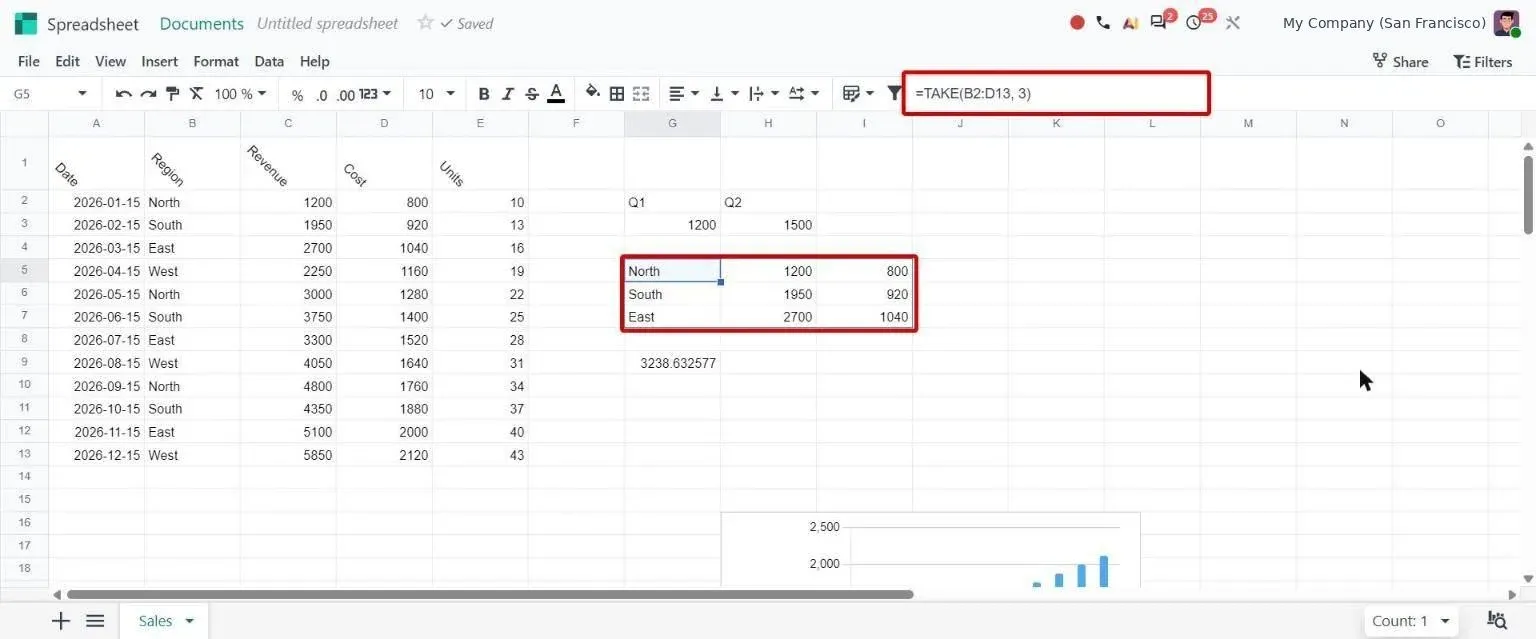The width and height of the screenshot is (1536, 639).
Task: Click the horizontal scrollbar thumb
Action: tap(490, 594)
